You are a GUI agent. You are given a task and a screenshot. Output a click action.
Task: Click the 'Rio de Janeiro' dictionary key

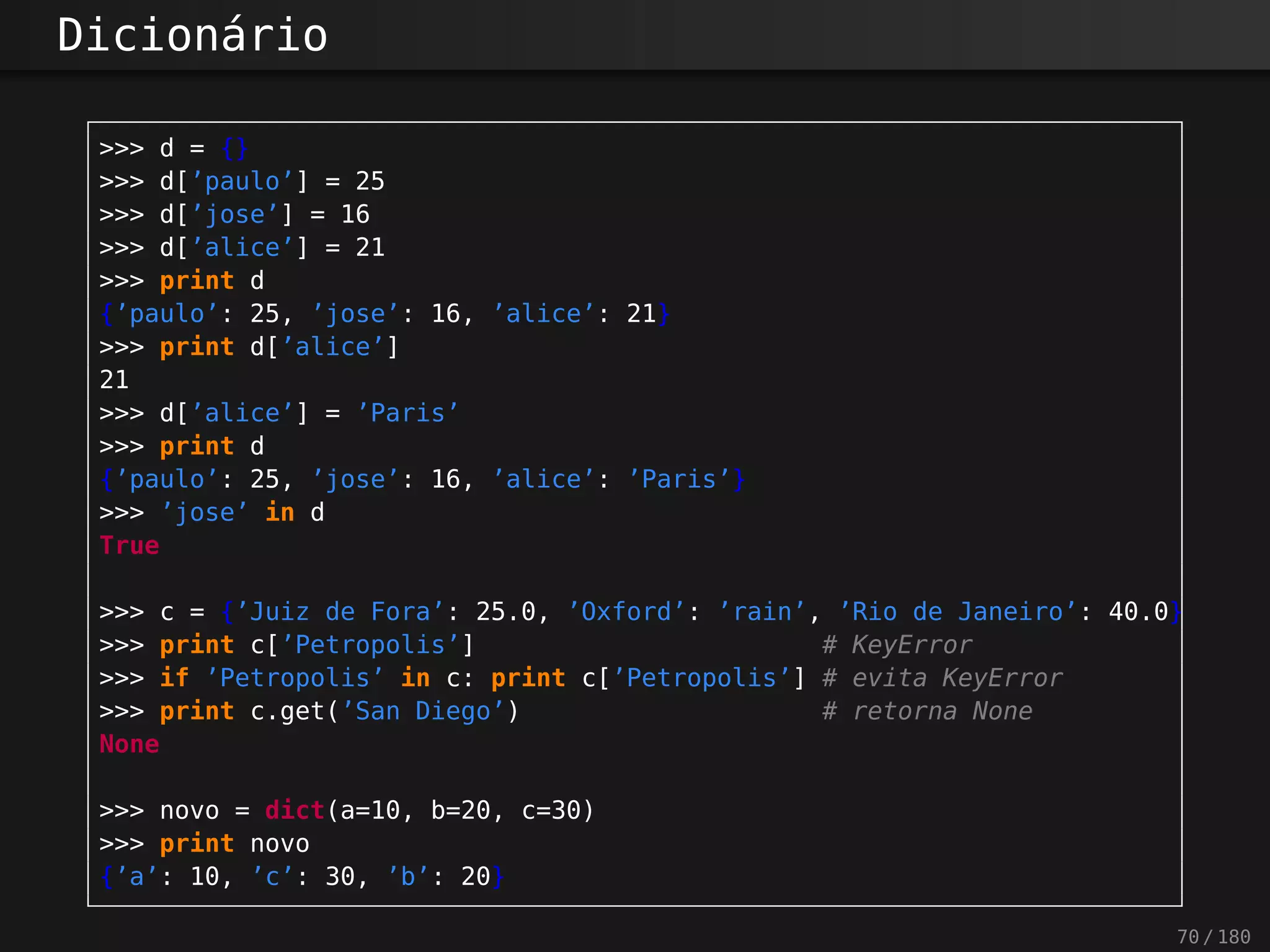(x=957, y=612)
